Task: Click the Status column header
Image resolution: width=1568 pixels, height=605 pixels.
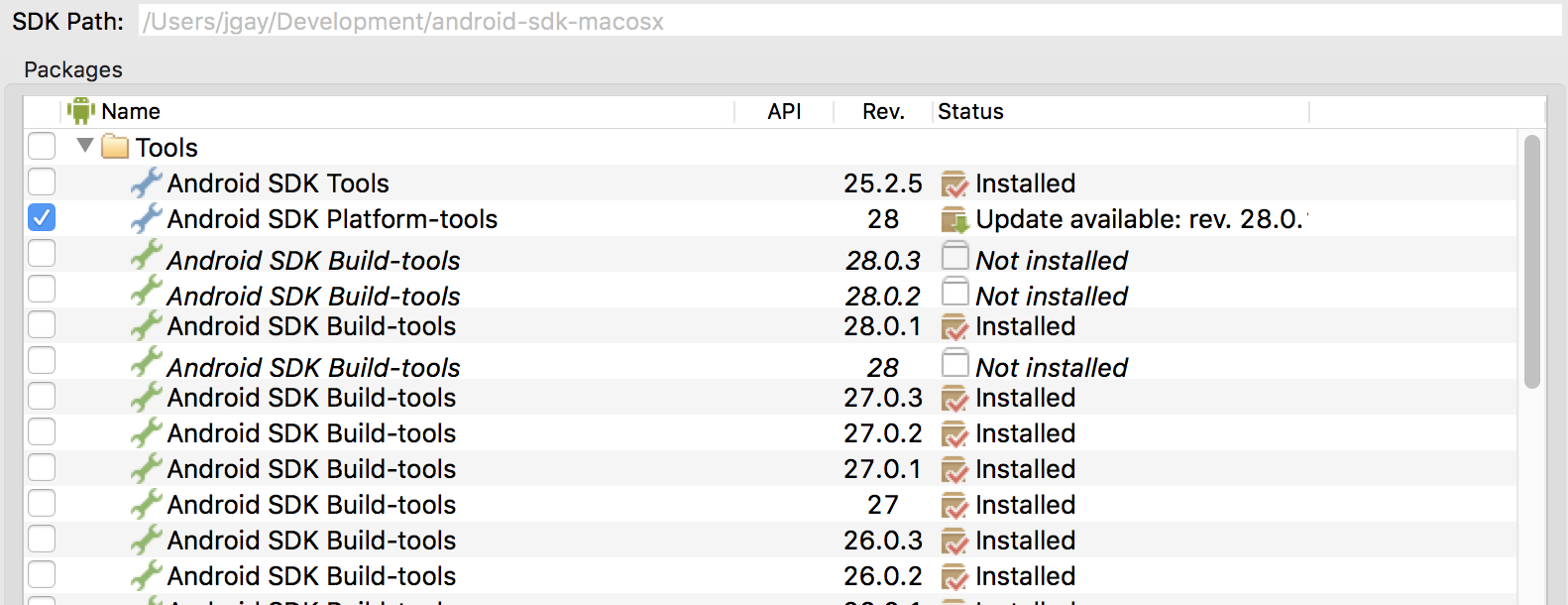Action: (x=971, y=112)
